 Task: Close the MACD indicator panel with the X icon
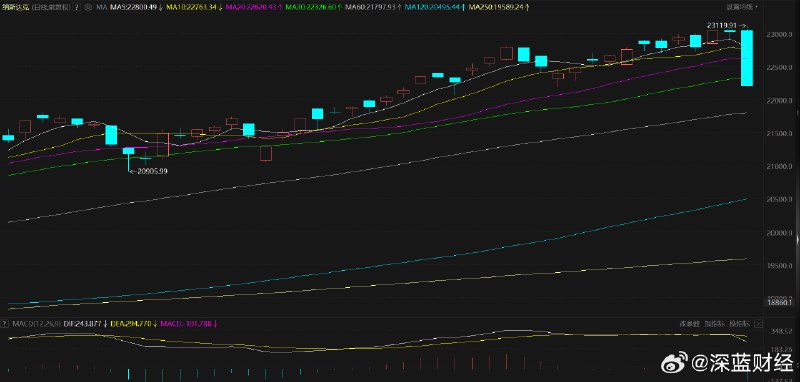tap(759, 324)
